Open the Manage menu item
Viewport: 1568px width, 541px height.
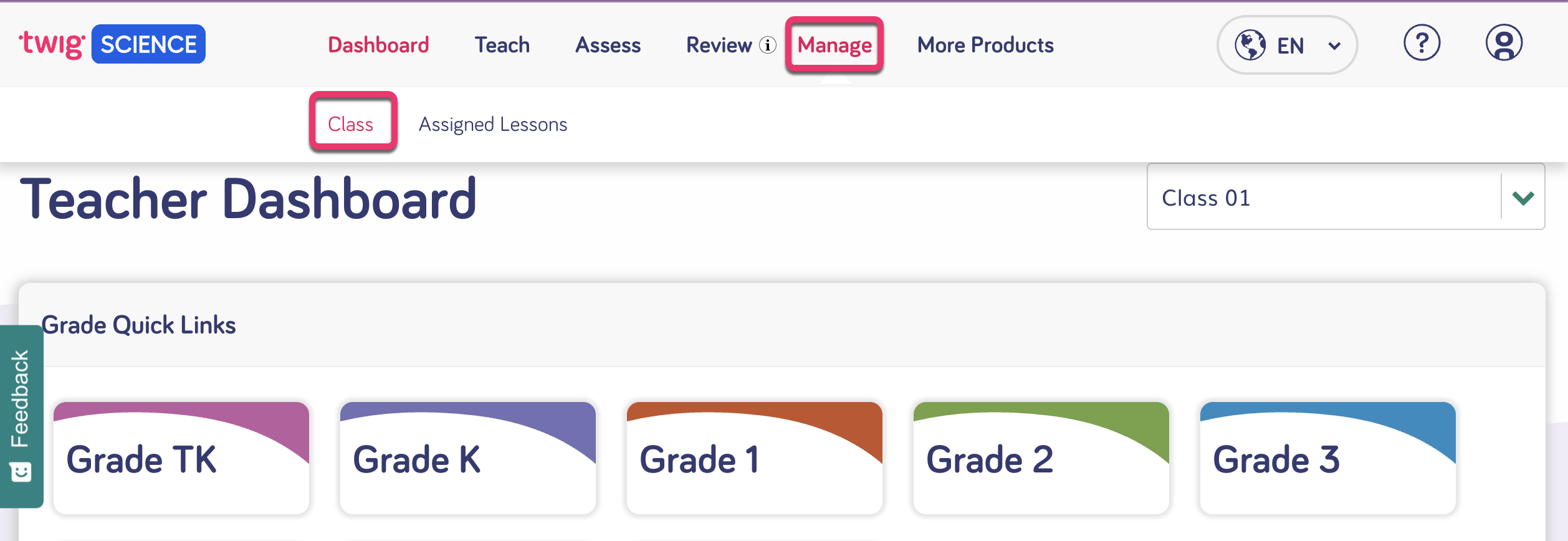click(x=834, y=45)
